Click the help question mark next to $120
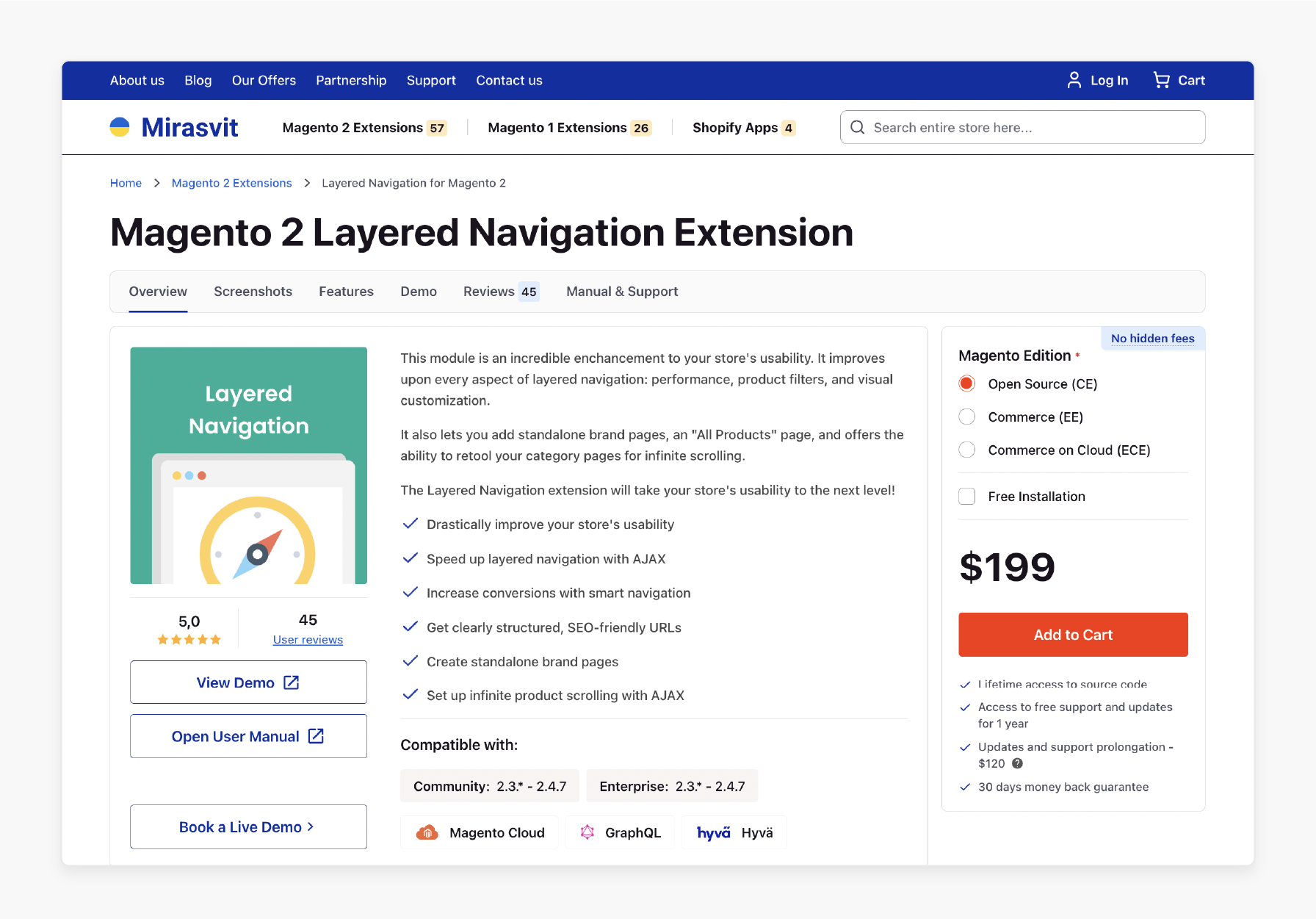Image resolution: width=1316 pixels, height=919 pixels. tap(1017, 763)
